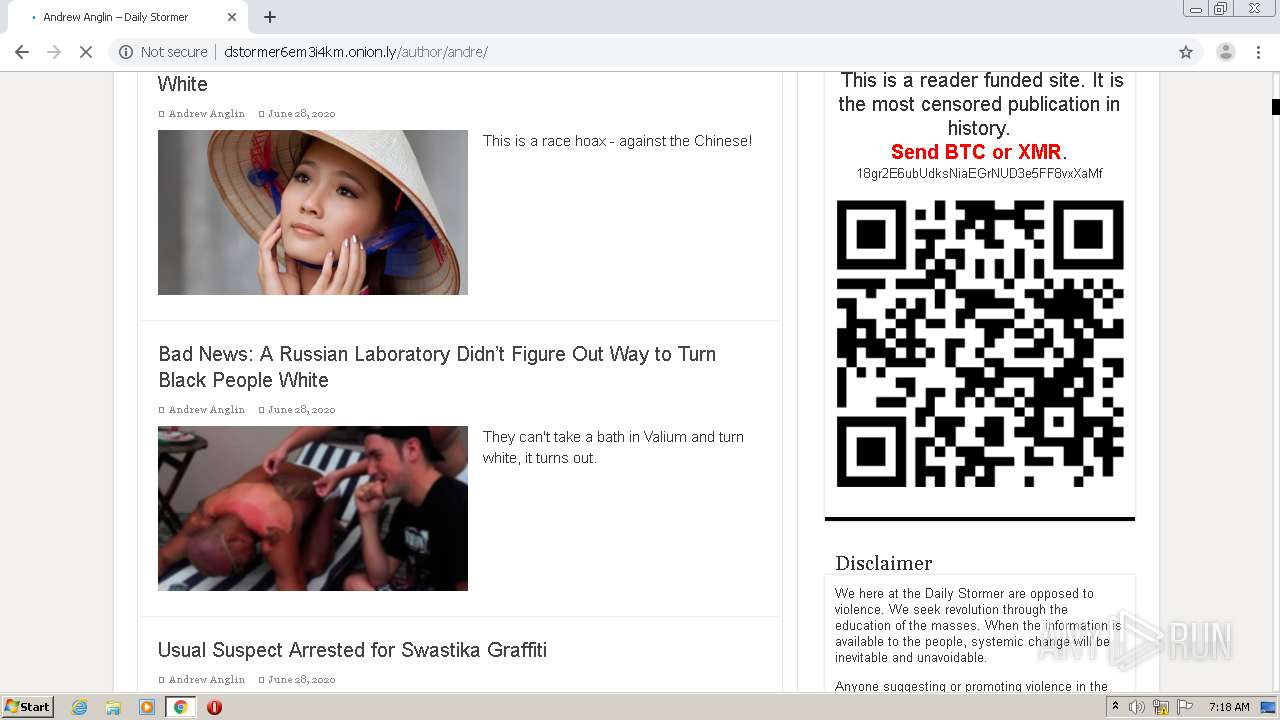This screenshot has width=1280, height=720.
Task: Open a new browser tab
Action: point(270,17)
